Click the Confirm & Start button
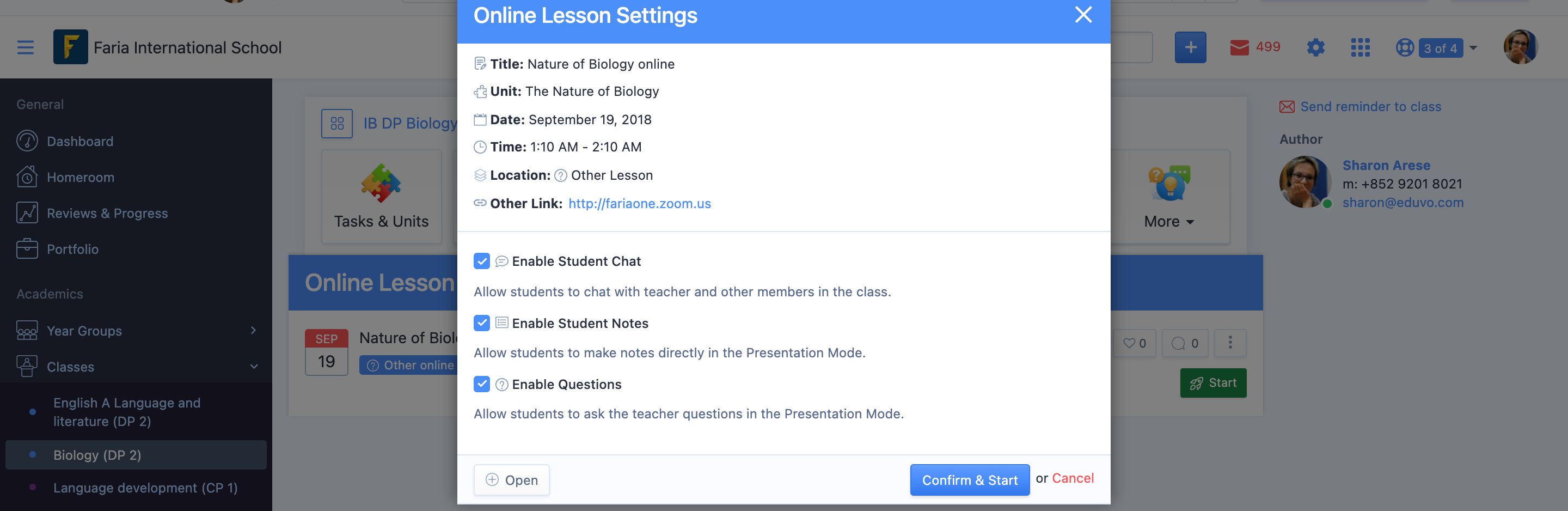 click(969, 480)
